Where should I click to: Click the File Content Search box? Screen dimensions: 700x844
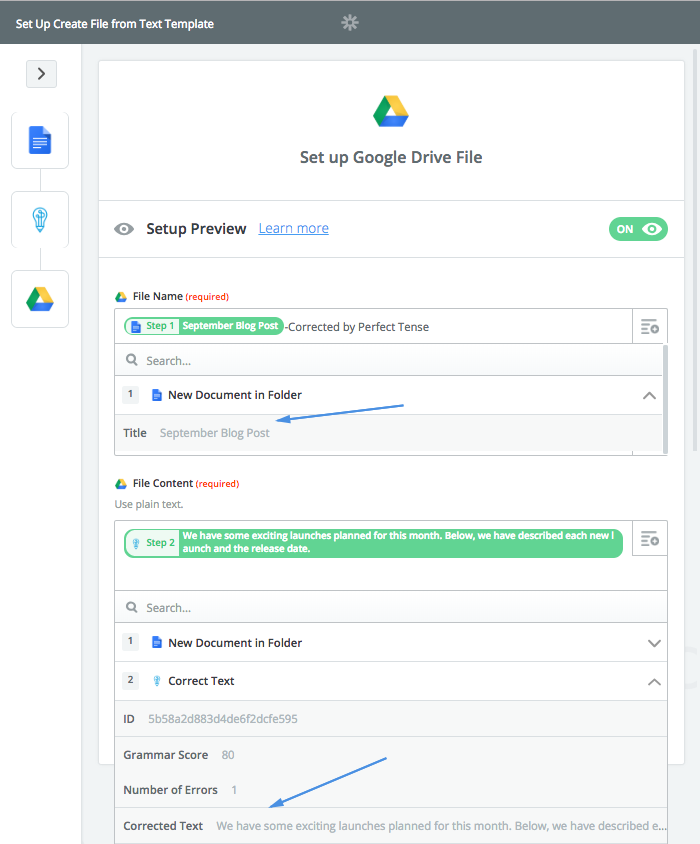[x=390, y=607]
